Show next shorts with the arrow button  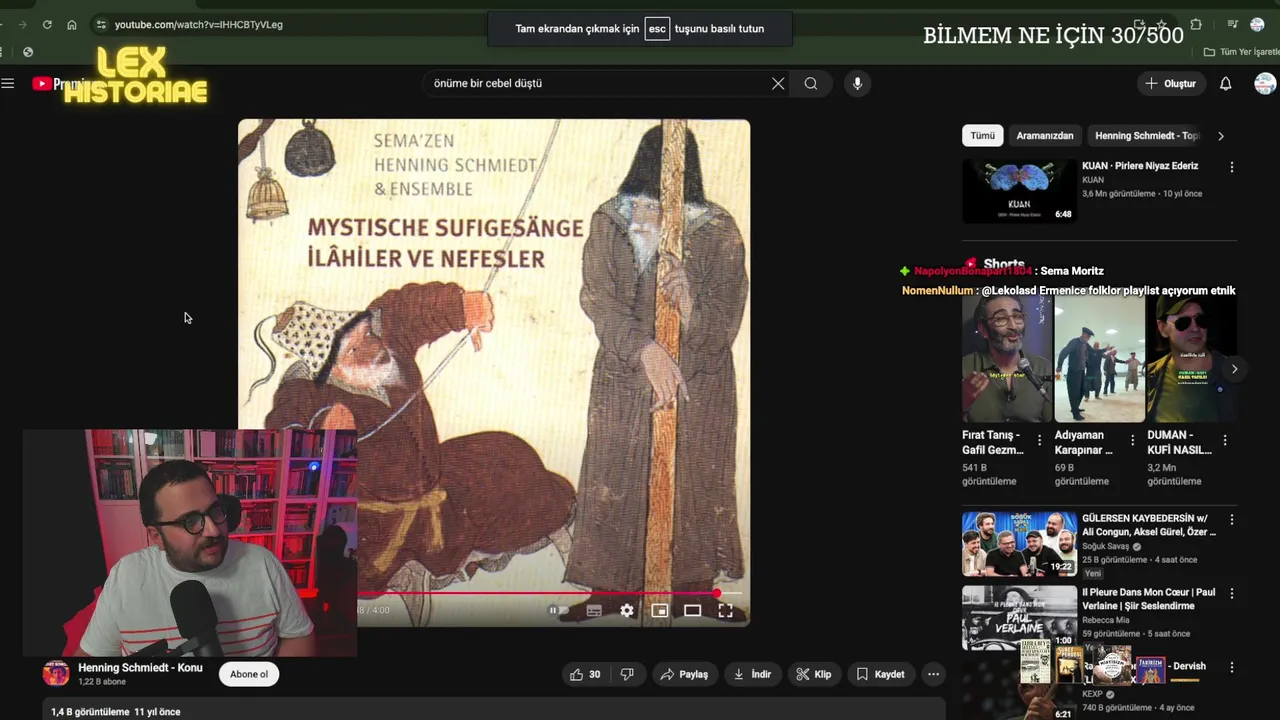point(1234,369)
